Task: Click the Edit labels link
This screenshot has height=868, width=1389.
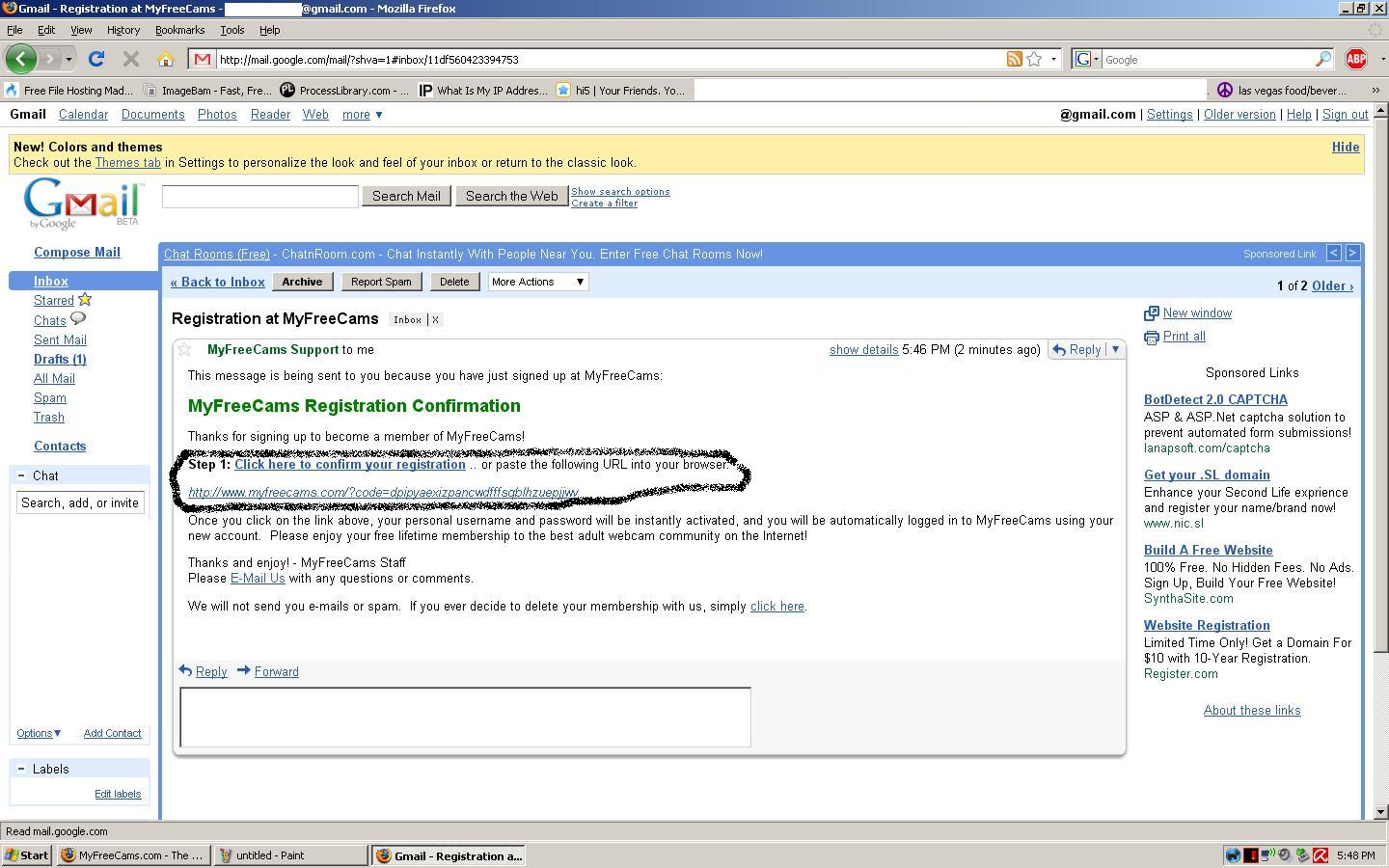Action: [x=118, y=794]
